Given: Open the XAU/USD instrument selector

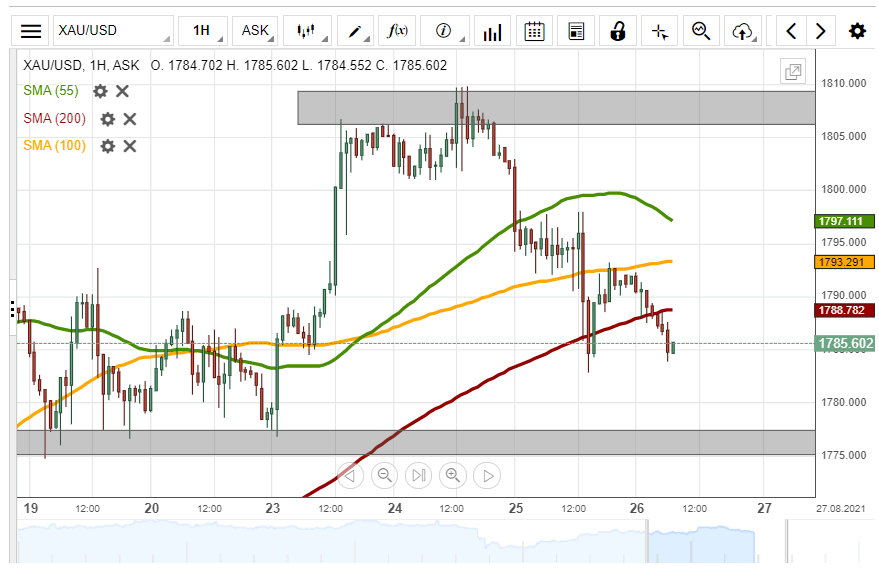Looking at the screenshot, I should 111,31.
